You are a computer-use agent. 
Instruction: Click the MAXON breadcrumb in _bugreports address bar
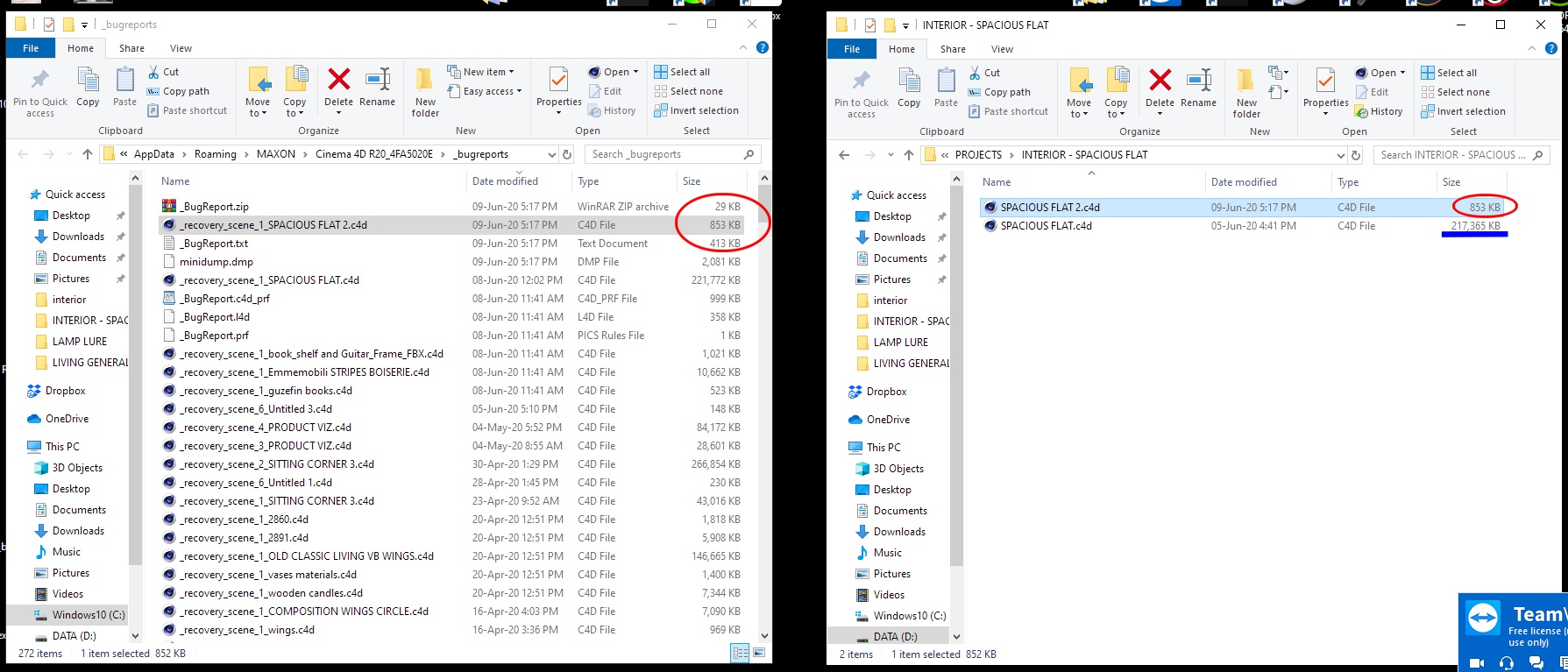[276, 154]
